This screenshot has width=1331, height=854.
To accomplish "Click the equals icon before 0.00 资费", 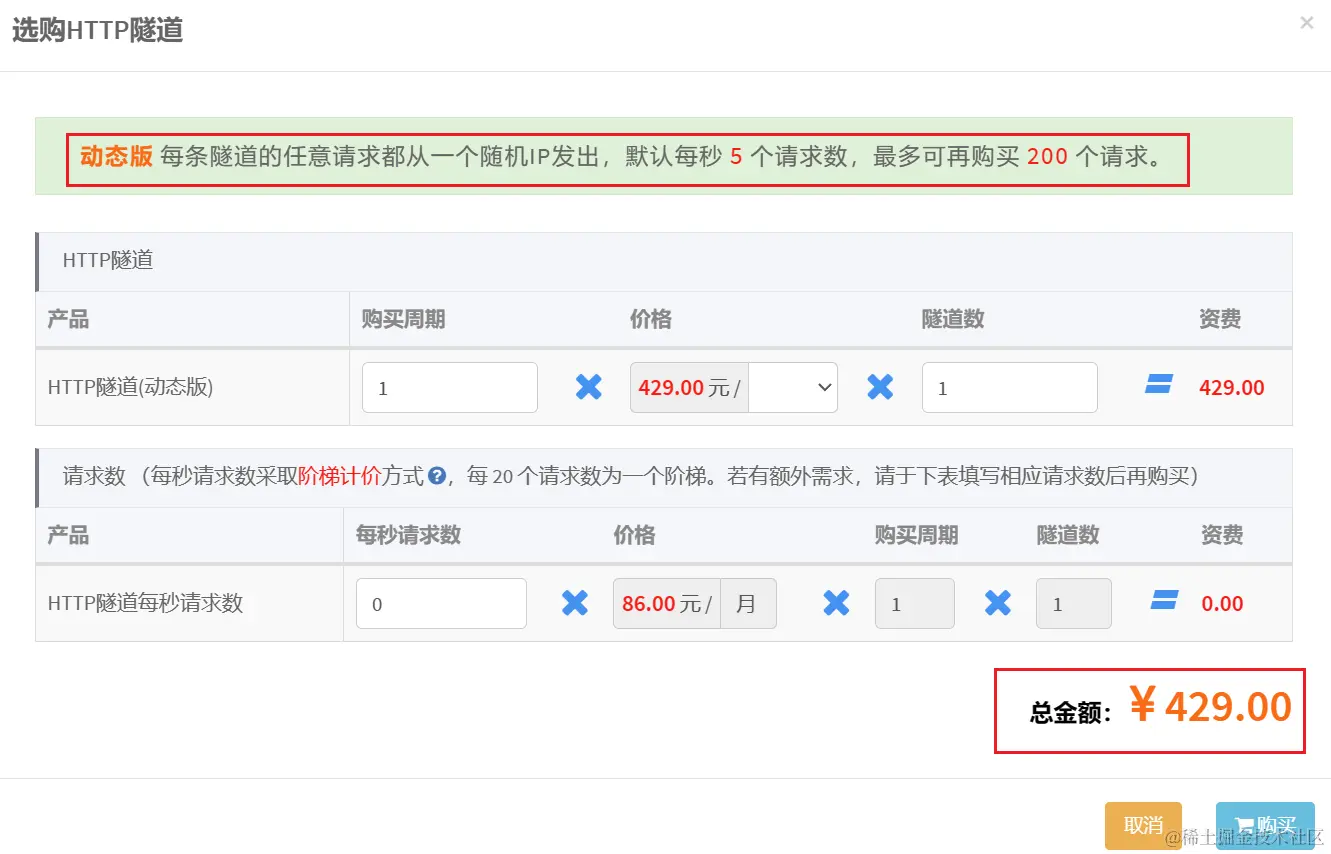I will pyautogui.click(x=1164, y=600).
